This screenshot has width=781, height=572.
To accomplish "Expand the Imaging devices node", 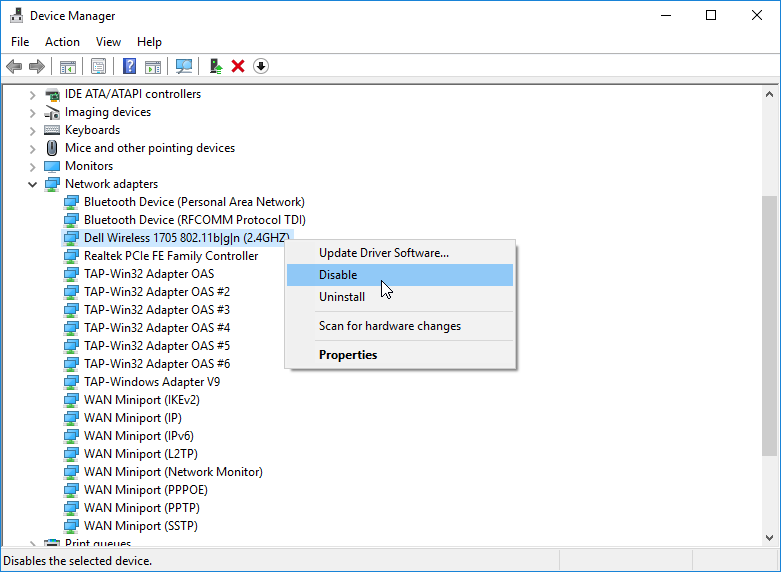I will coord(32,113).
